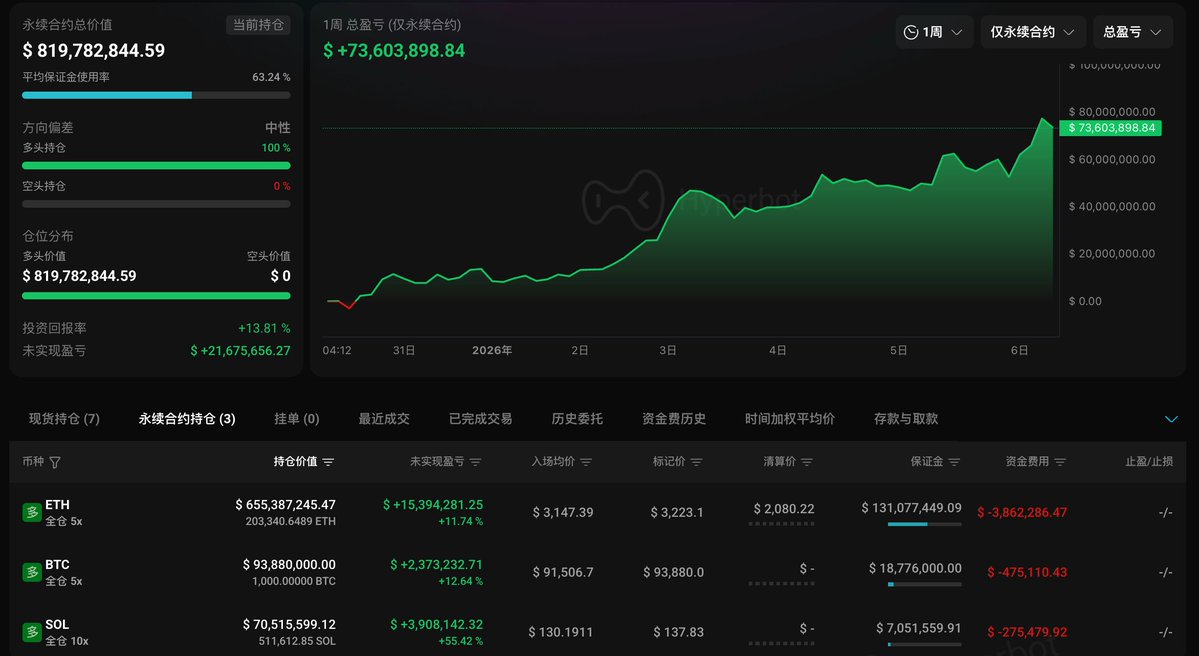
Task: Click the ETH coin name
Action: 57,505
